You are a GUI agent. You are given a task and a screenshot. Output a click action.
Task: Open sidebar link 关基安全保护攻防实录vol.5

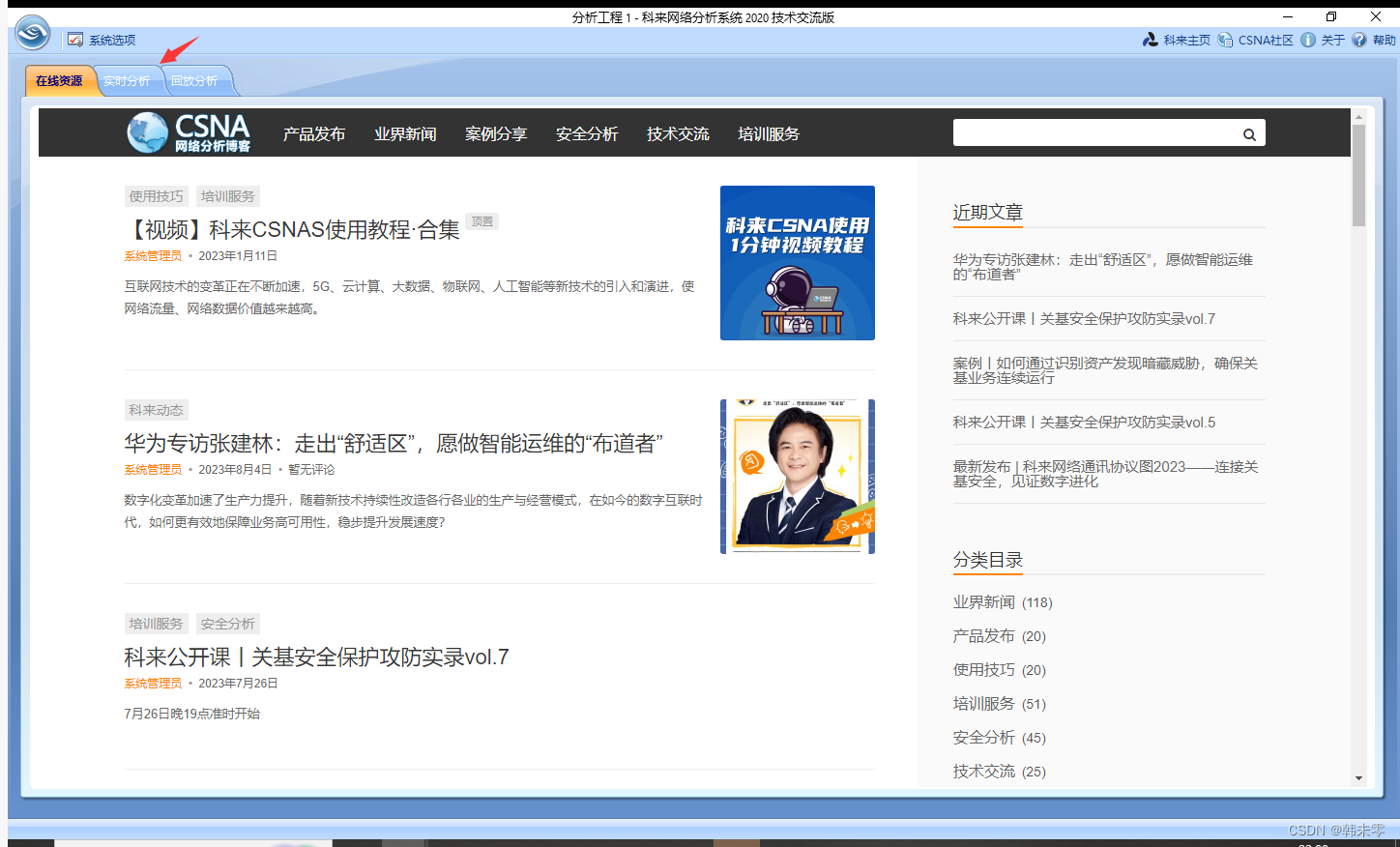click(1084, 423)
